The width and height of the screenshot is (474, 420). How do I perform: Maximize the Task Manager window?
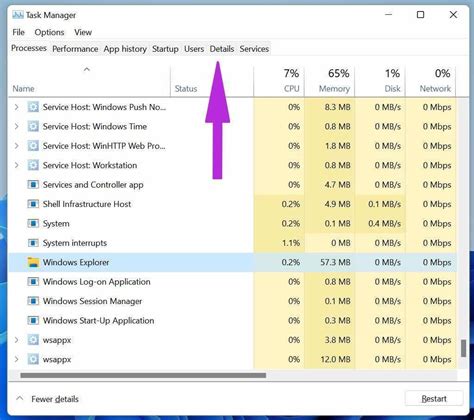coord(421,15)
